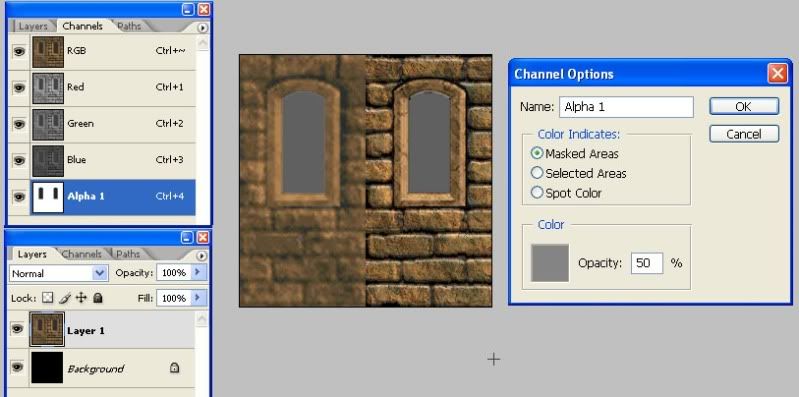Click lock position move icon
799x397 pixels.
click(81, 298)
